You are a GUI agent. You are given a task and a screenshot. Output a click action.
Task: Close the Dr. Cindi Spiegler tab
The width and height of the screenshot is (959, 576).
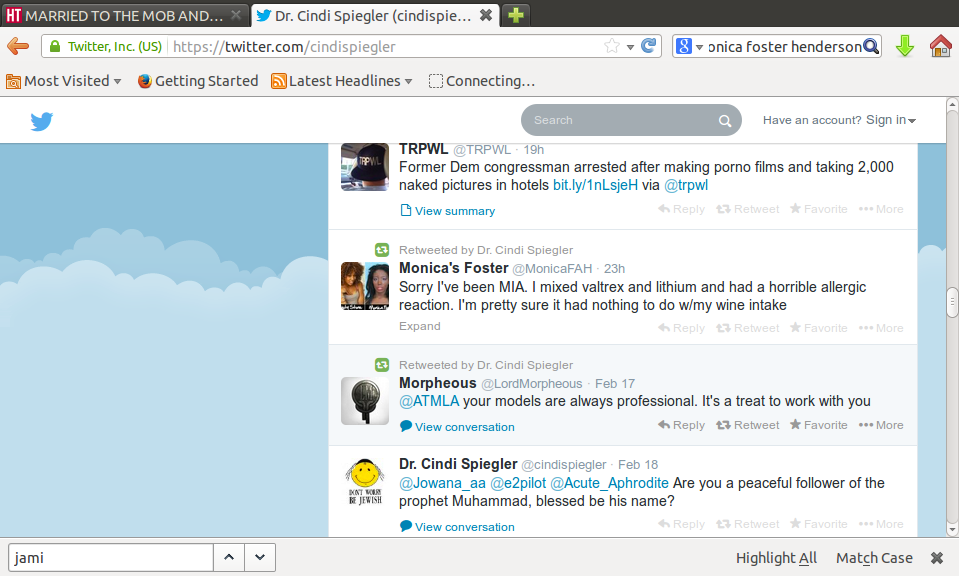tap(486, 15)
